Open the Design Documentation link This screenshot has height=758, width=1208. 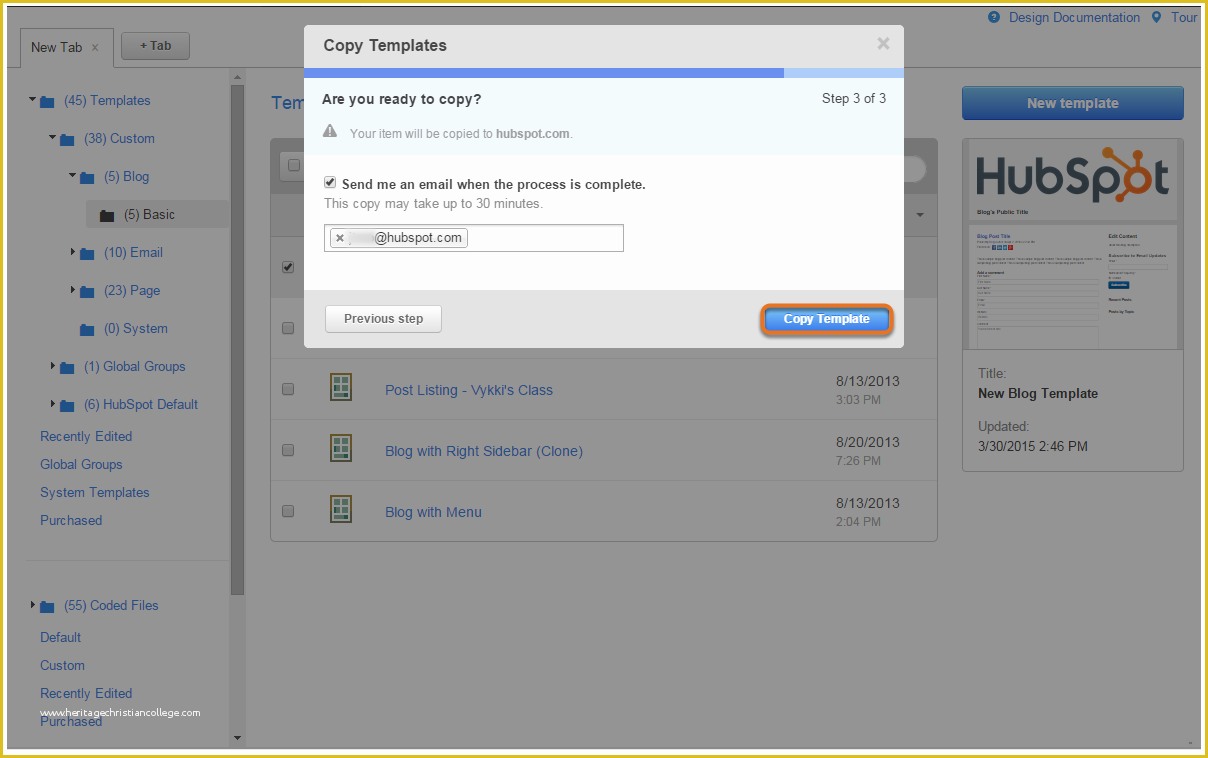1074,17
